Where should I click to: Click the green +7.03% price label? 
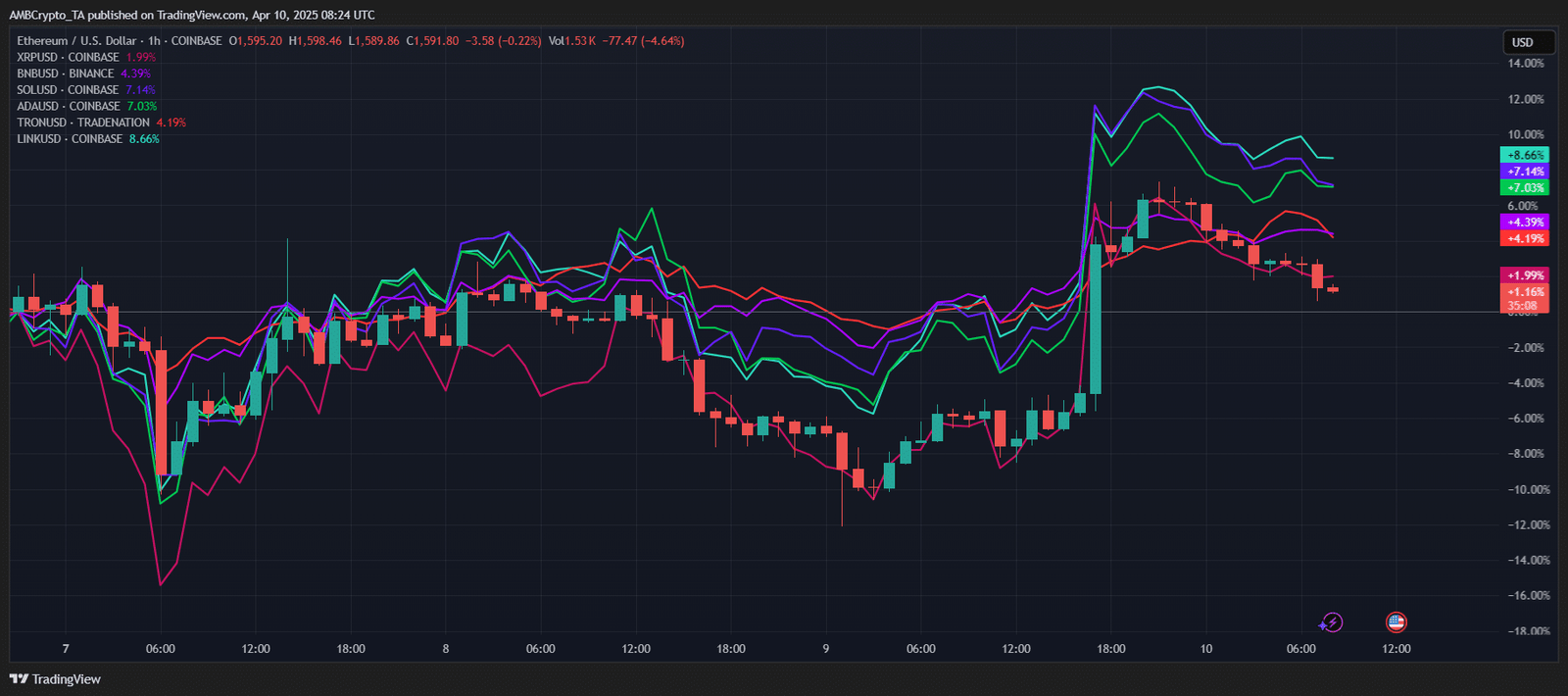tap(1525, 187)
